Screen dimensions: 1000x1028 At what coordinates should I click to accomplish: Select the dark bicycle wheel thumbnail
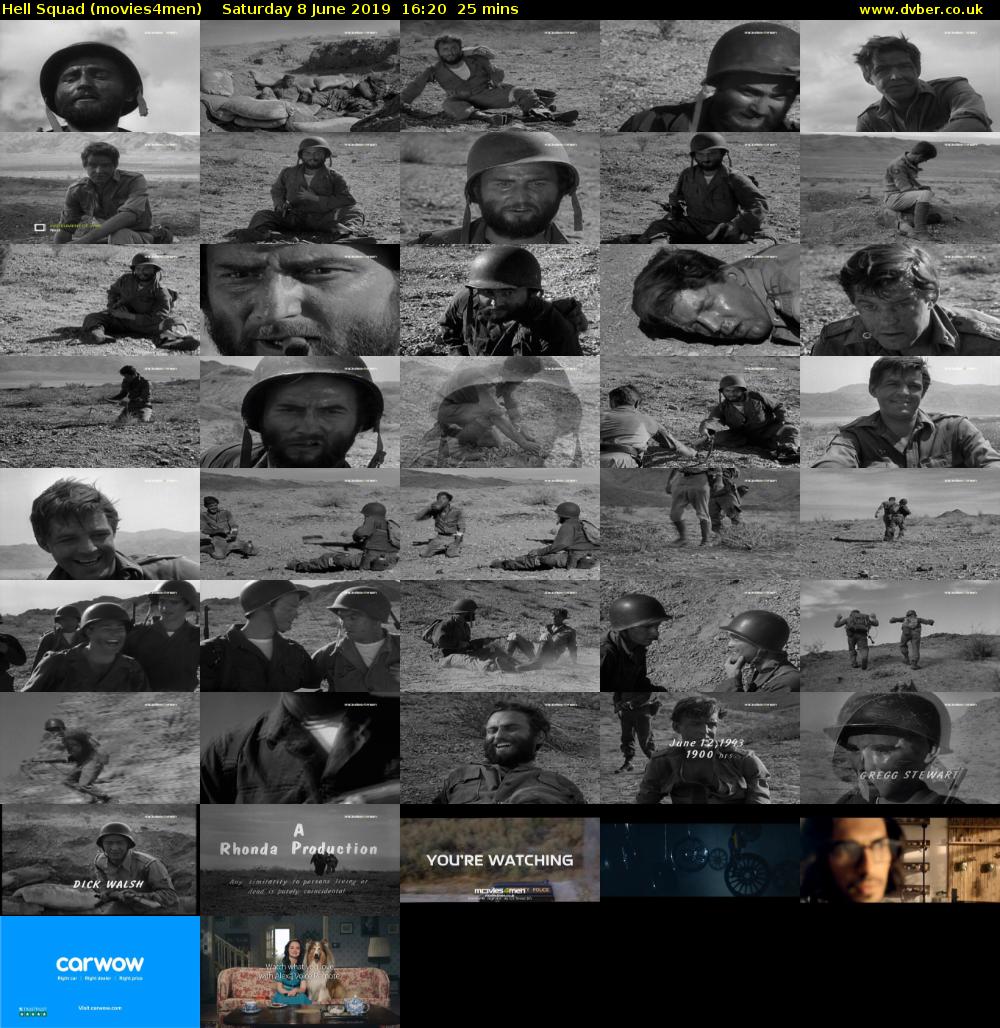point(700,859)
